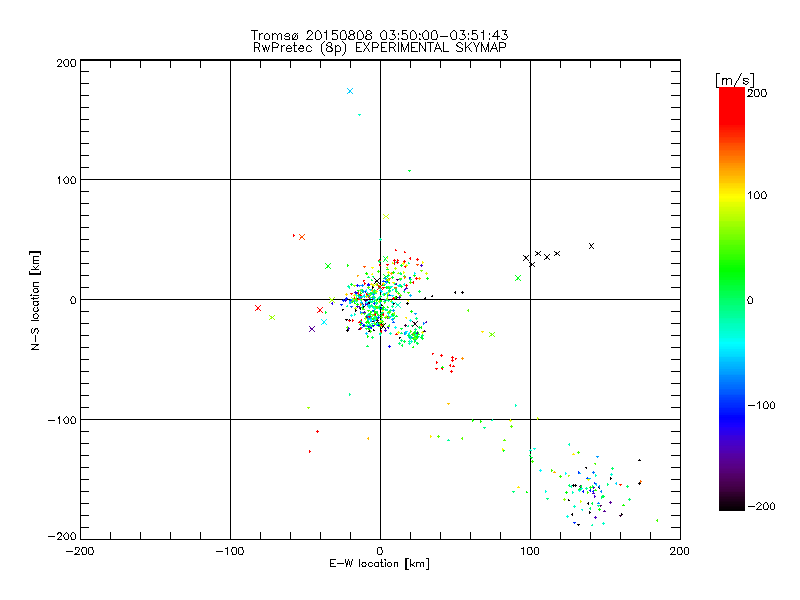Click the colorbar '0' tick label
The image size is (800, 600).
coord(750,300)
